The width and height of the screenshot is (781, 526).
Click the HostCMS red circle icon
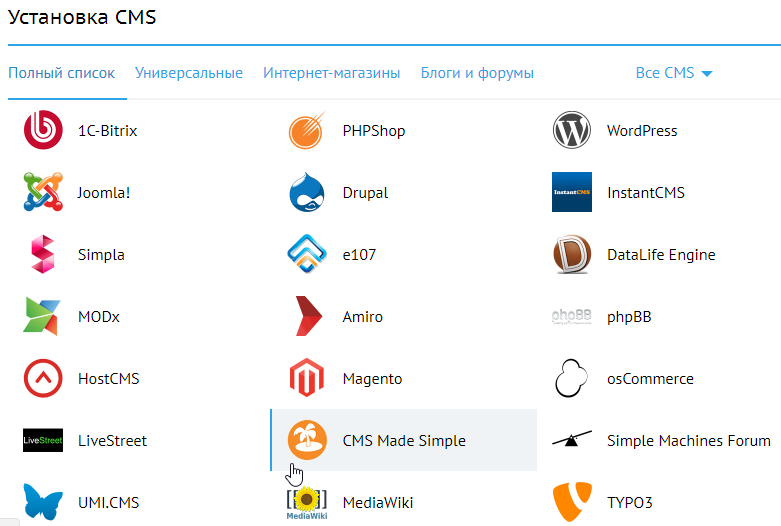43,378
